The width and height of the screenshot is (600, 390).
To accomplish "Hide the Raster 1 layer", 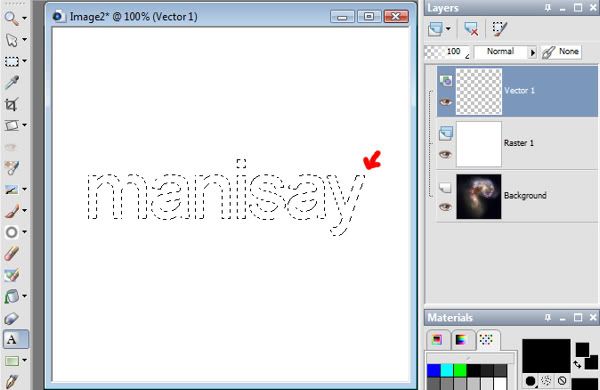I will click(x=445, y=154).
